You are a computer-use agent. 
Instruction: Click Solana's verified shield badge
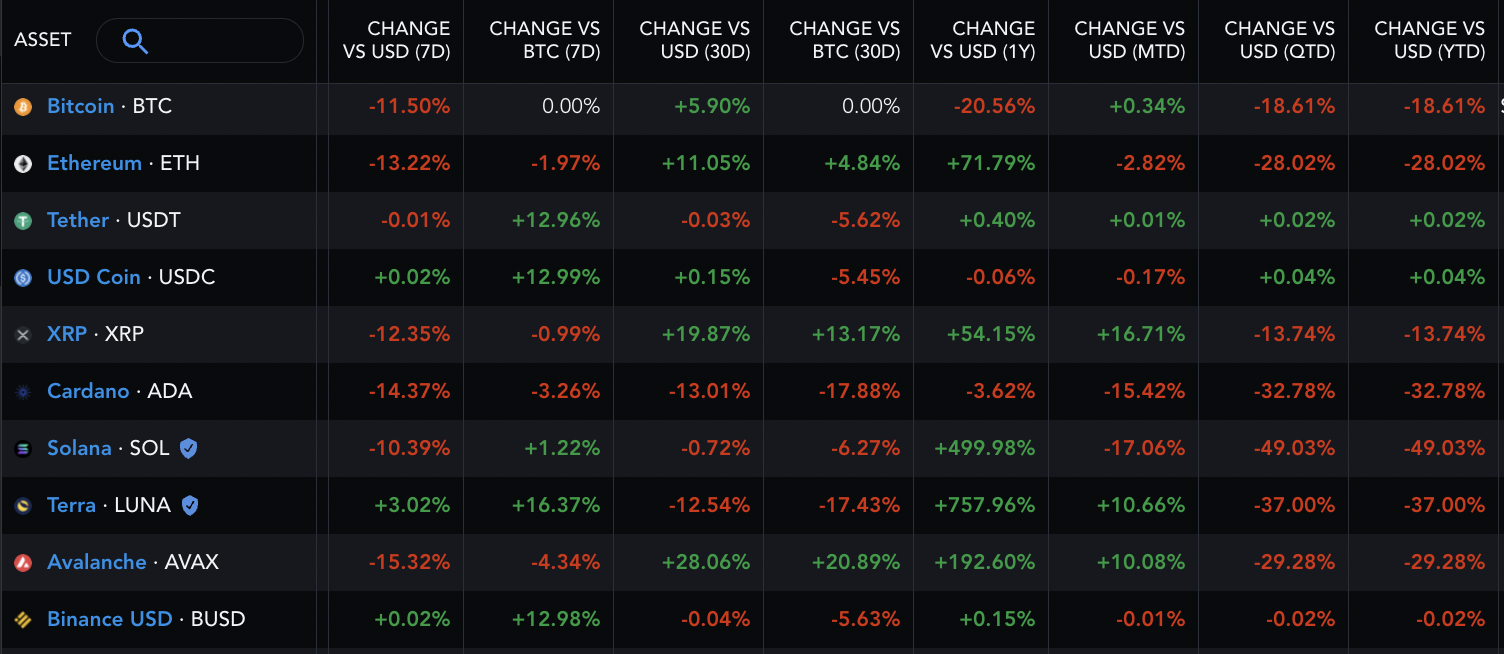click(x=188, y=449)
